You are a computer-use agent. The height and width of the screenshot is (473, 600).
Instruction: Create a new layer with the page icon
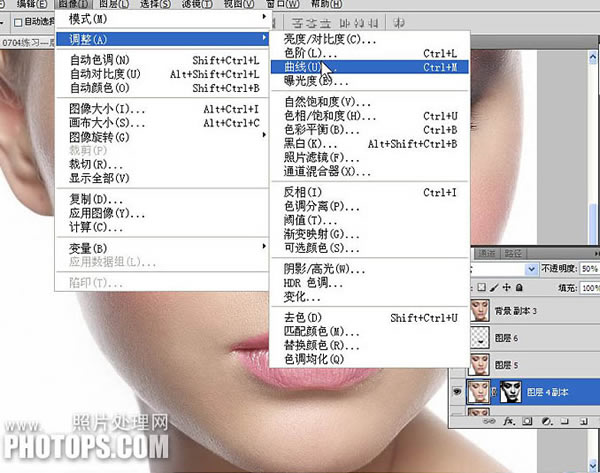[584, 422]
